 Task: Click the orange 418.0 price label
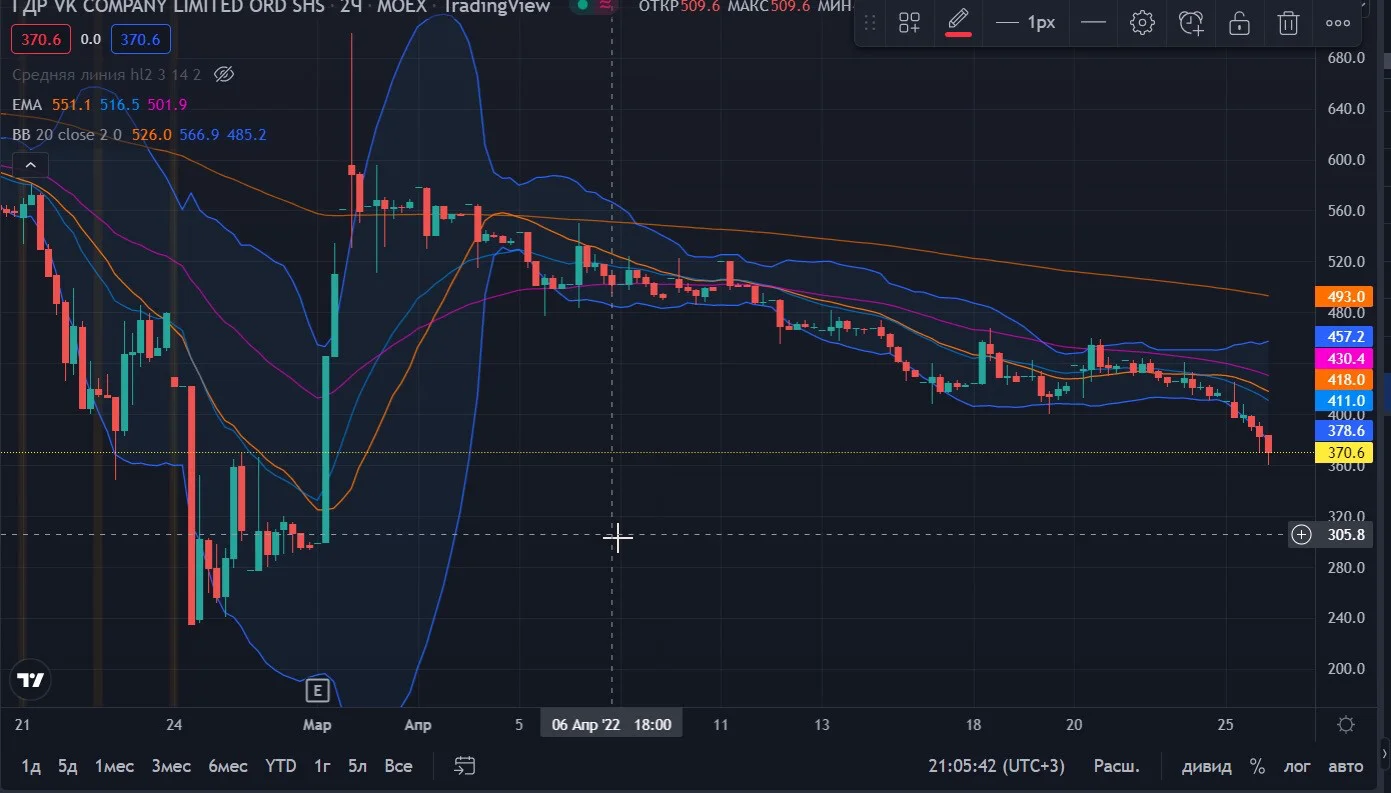1346,380
